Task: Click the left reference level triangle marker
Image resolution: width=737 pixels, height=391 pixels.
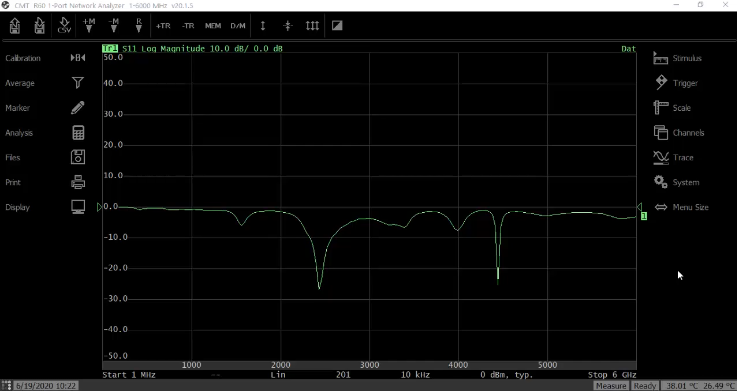Action: coord(99,207)
